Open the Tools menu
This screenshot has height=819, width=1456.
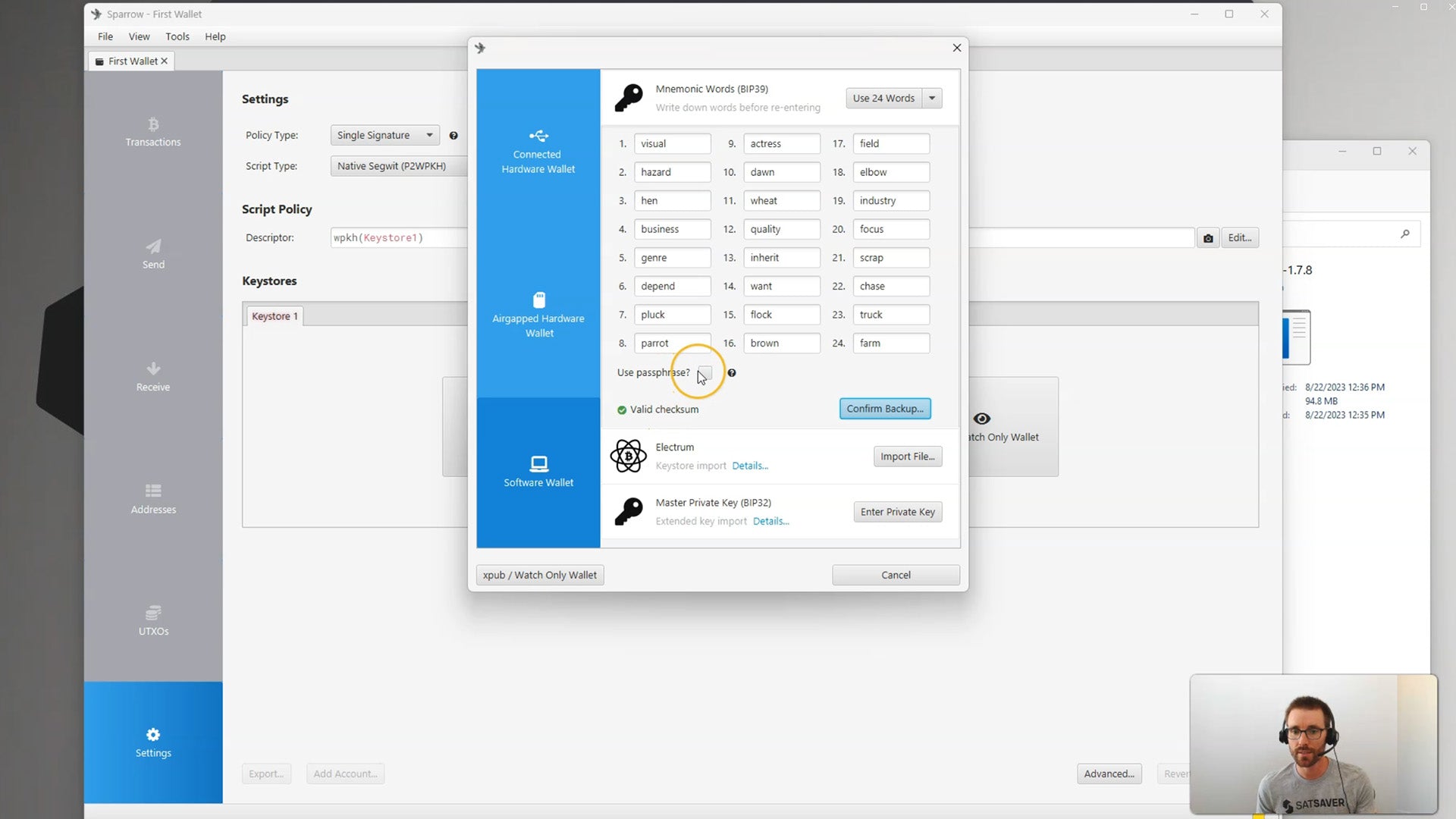click(177, 36)
